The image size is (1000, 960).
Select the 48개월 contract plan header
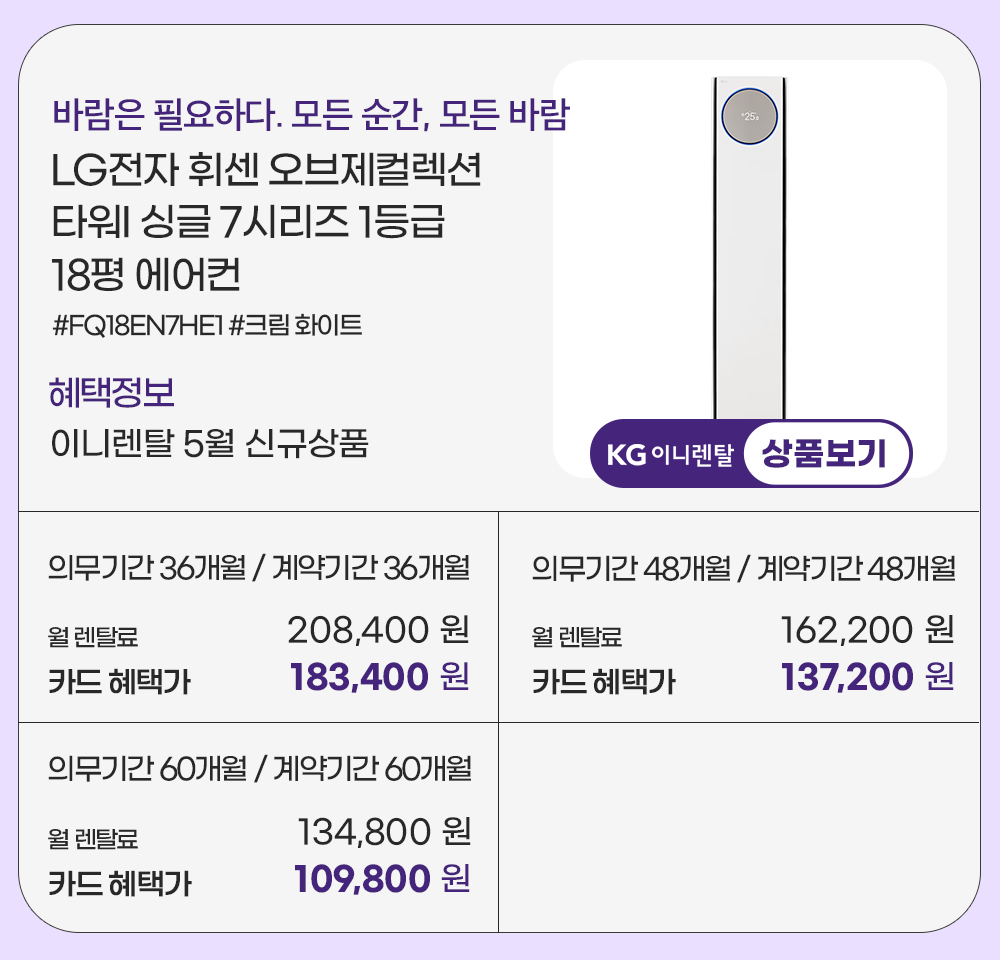(743, 568)
